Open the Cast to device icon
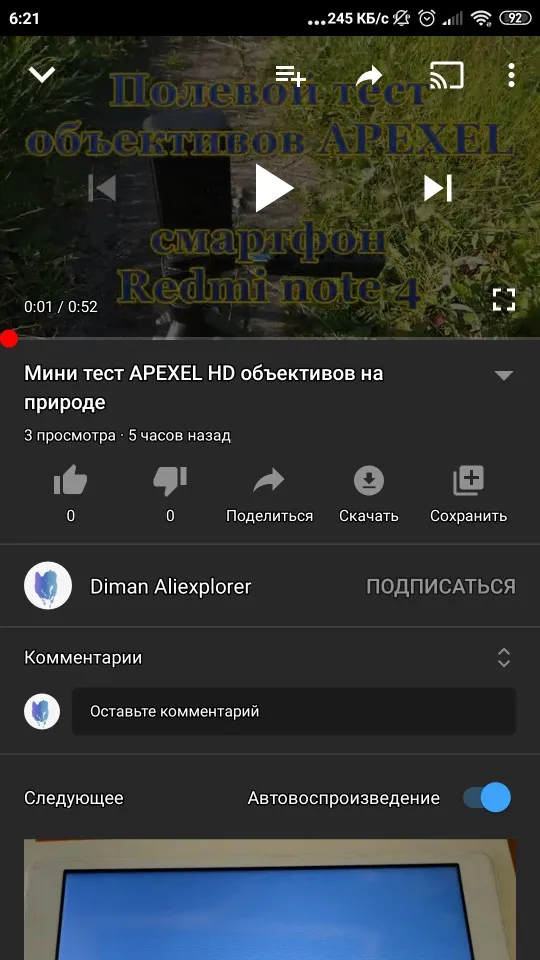540x960 pixels. coord(447,75)
